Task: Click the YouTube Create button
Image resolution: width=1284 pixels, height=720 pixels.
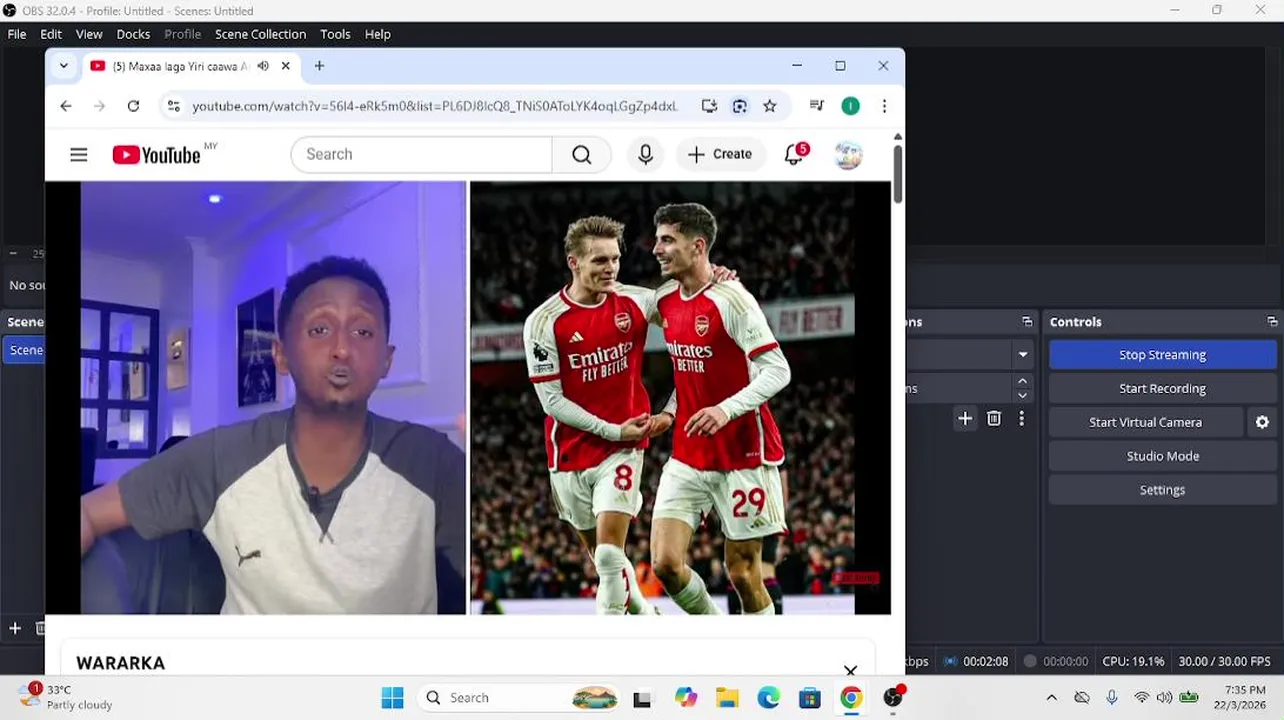Action: (720, 154)
